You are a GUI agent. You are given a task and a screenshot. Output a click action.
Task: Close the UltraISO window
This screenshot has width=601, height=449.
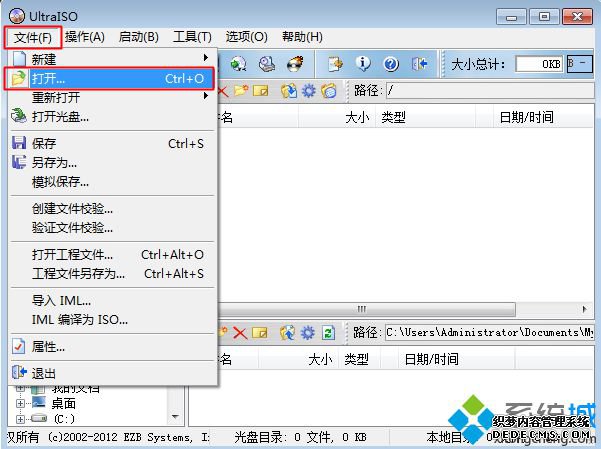coord(577,17)
